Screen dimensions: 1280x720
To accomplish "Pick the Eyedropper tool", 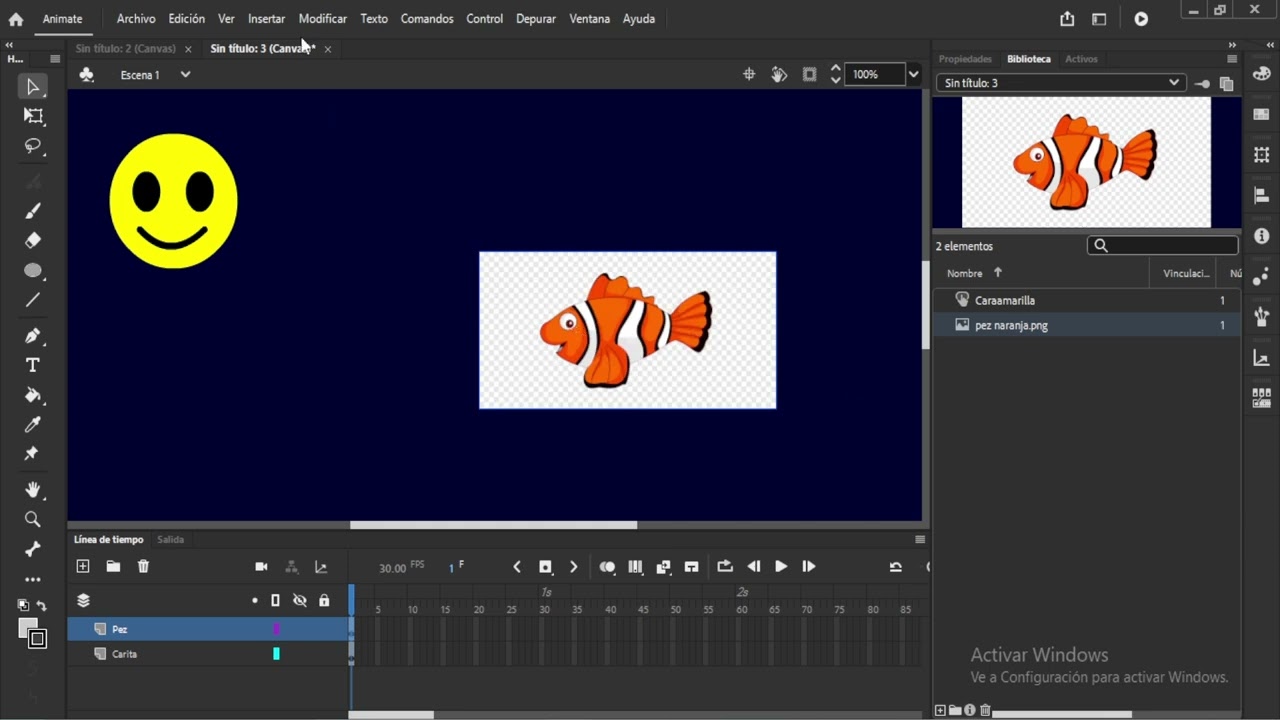I will pyautogui.click(x=33, y=425).
